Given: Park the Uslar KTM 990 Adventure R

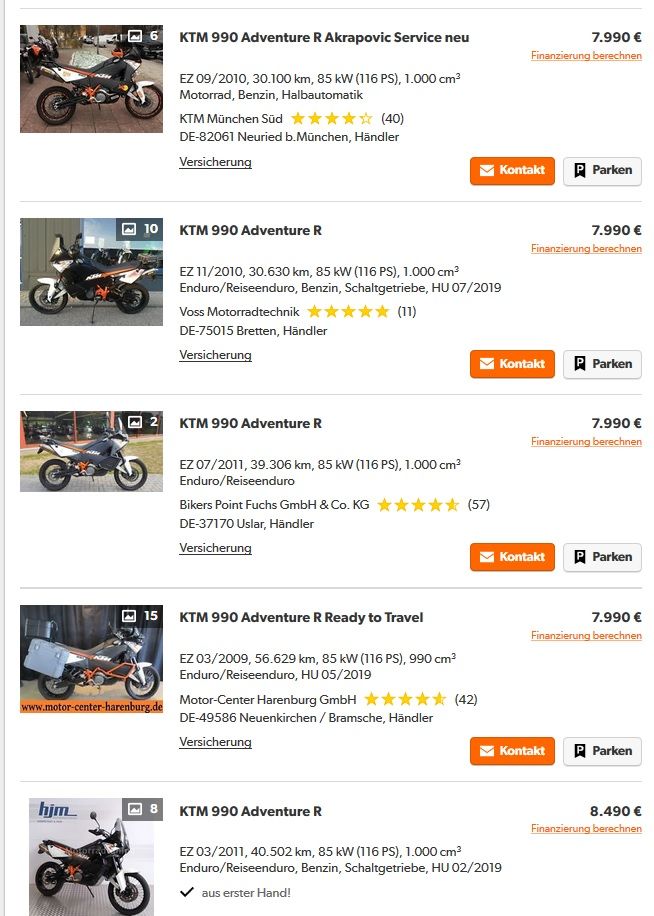Looking at the screenshot, I should pos(602,557).
